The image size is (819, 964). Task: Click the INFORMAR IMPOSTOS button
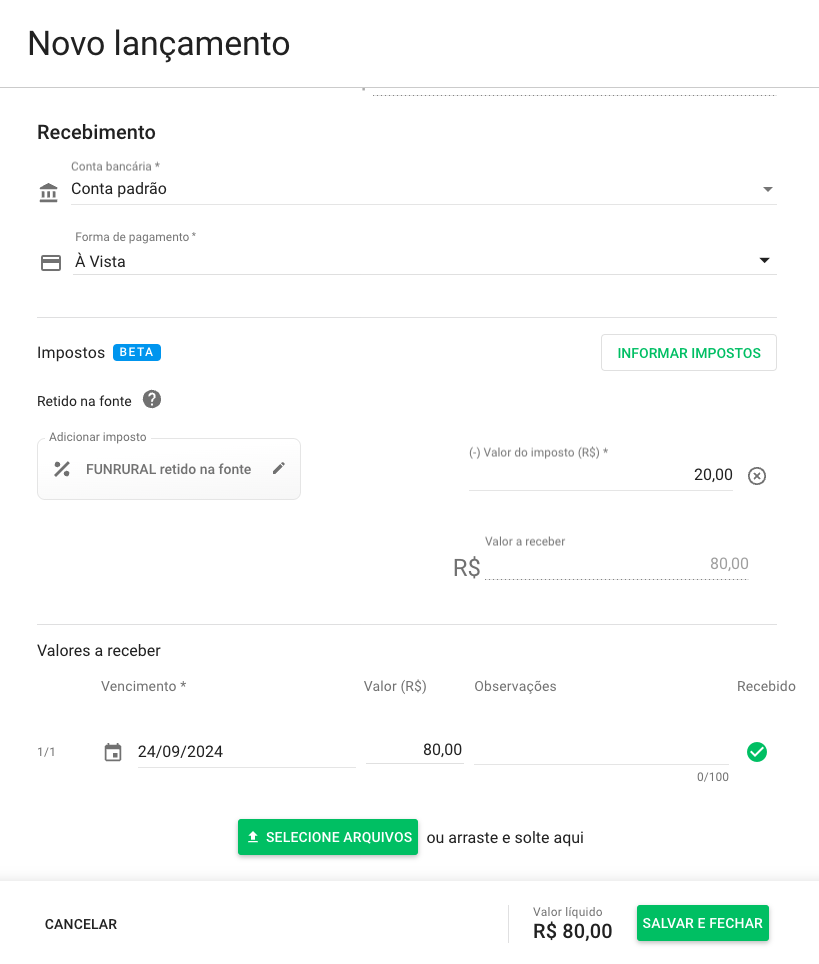pyautogui.click(x=688, y=353)
